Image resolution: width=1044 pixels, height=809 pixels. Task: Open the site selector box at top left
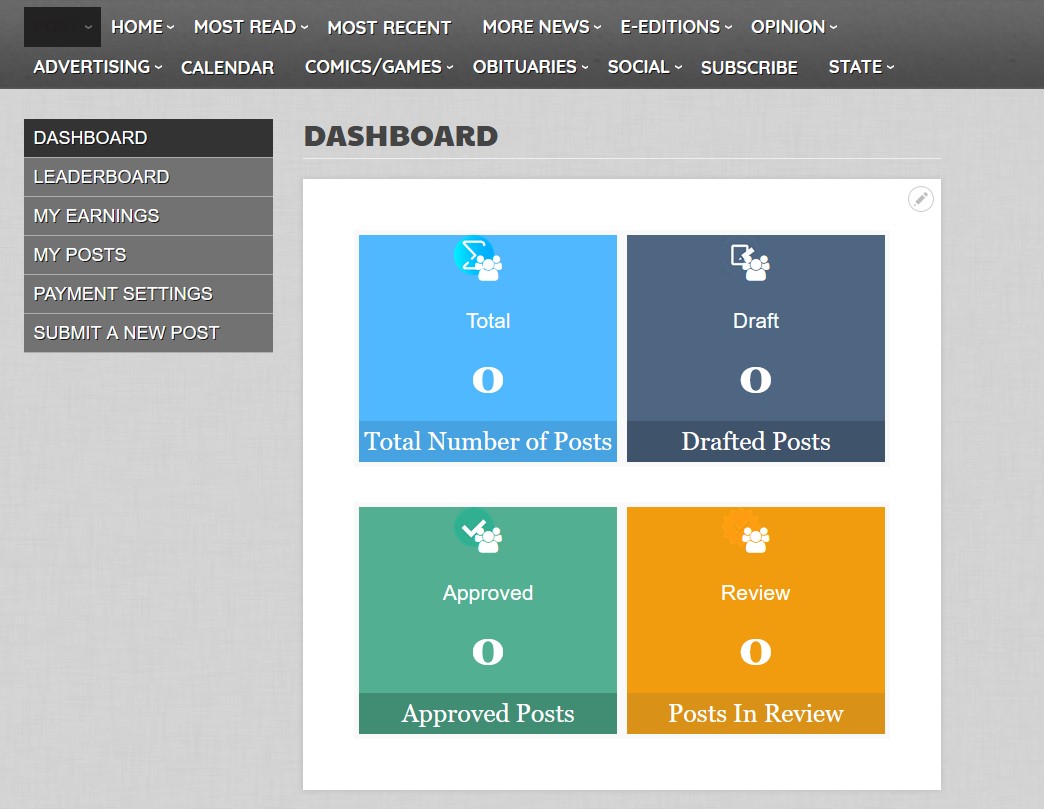[x=61, y=27]
